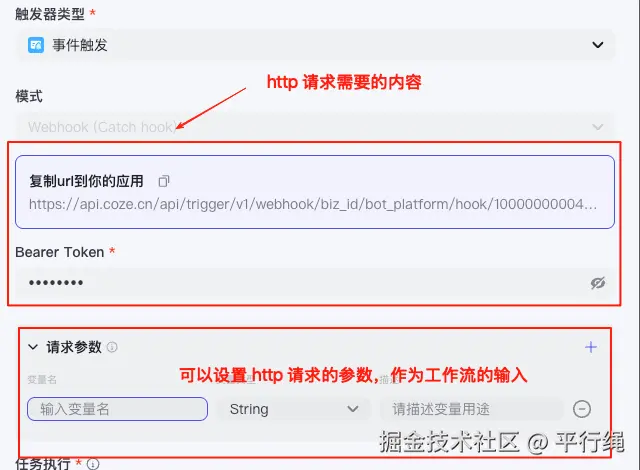This screenshot has width=640, height=470.
Task: Select the 事件触发 trigger type option
Action: (x=80, y=45)
